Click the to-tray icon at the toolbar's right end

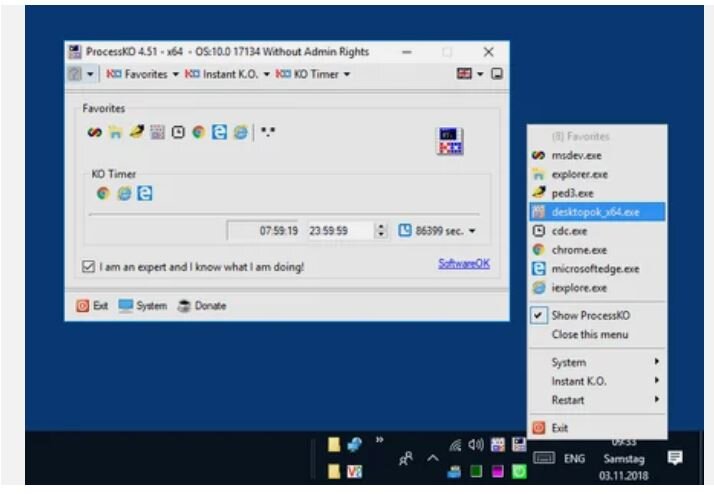pyautogui.click(x=497, y=74)
